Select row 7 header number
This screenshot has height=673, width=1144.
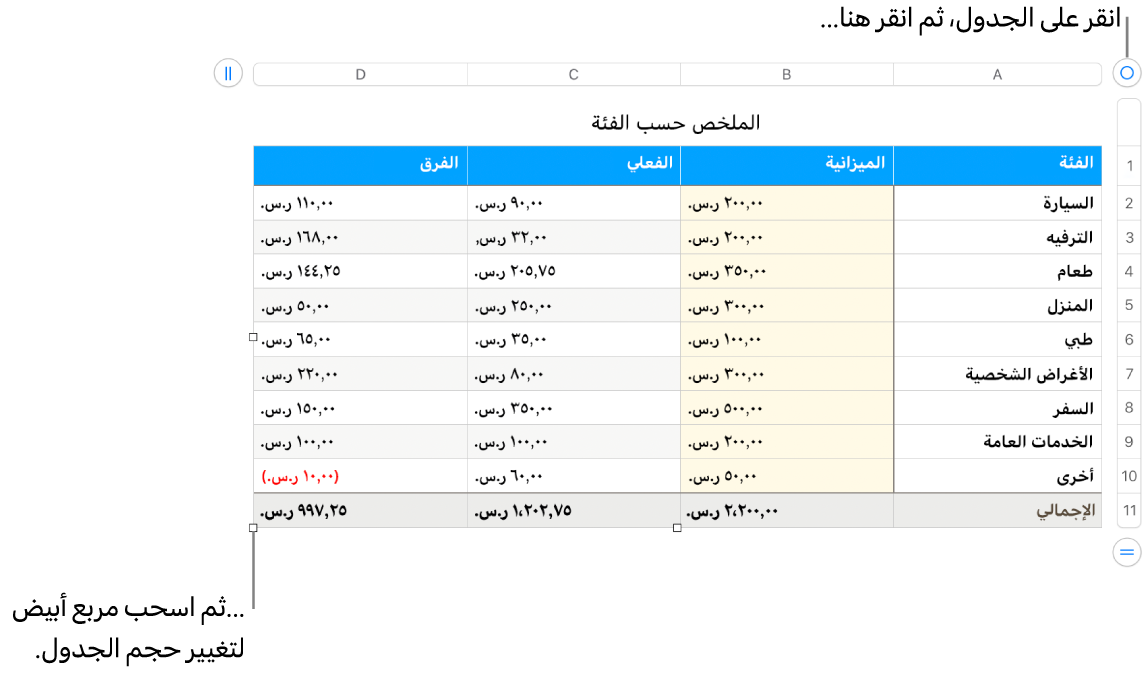click(x=1129, y=374)
